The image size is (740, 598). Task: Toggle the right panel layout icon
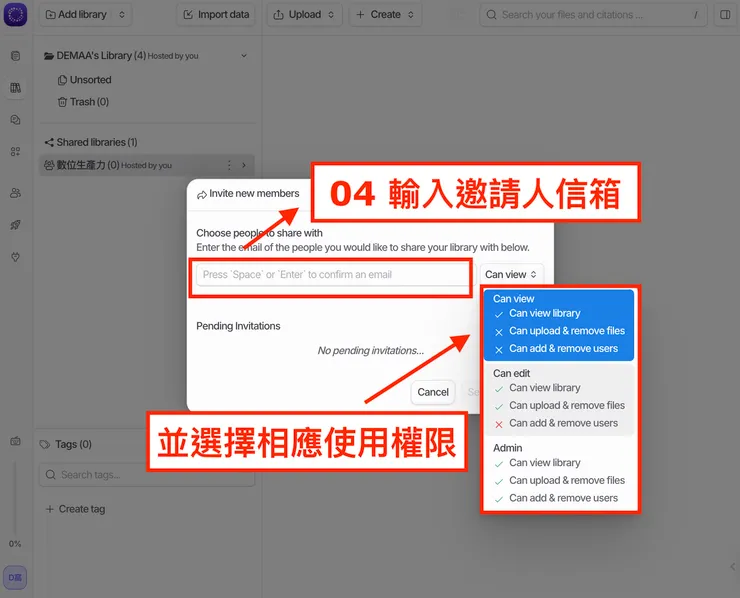pyautogui.click(x=725, y=15)
